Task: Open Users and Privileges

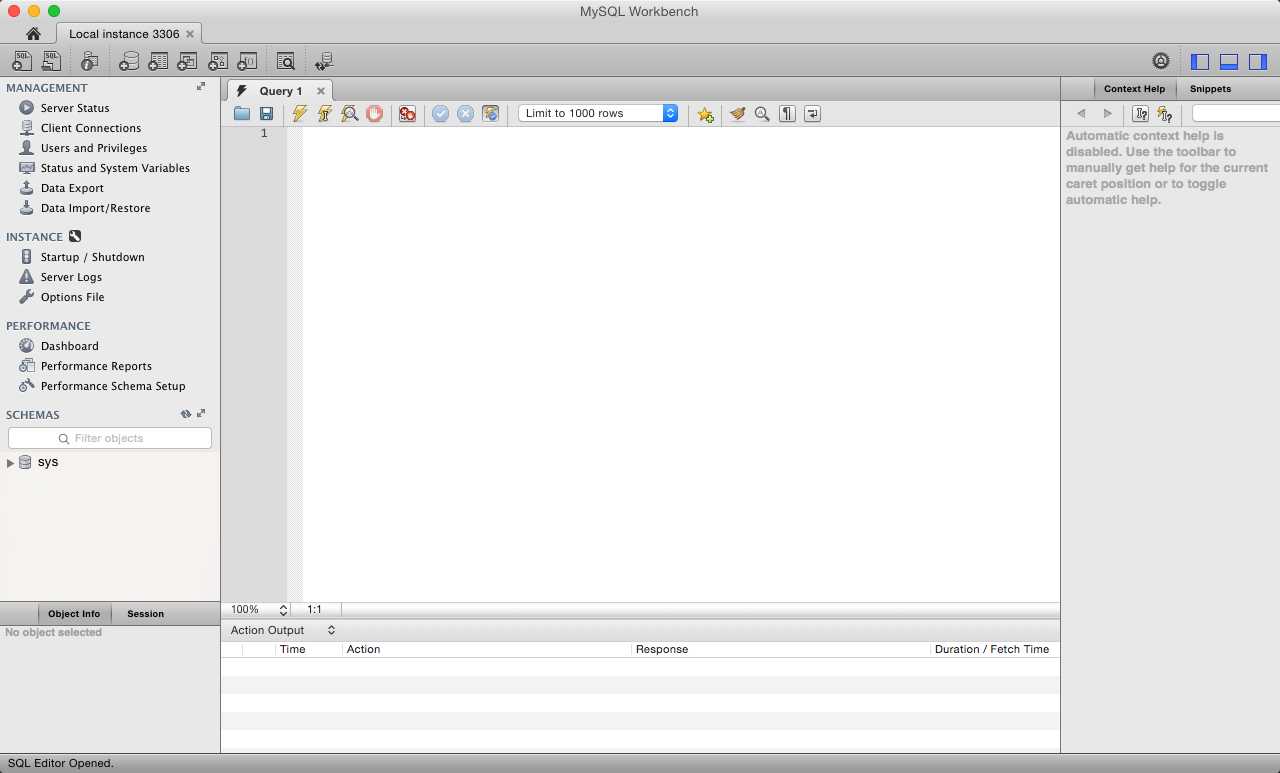Action: point(94,148)
